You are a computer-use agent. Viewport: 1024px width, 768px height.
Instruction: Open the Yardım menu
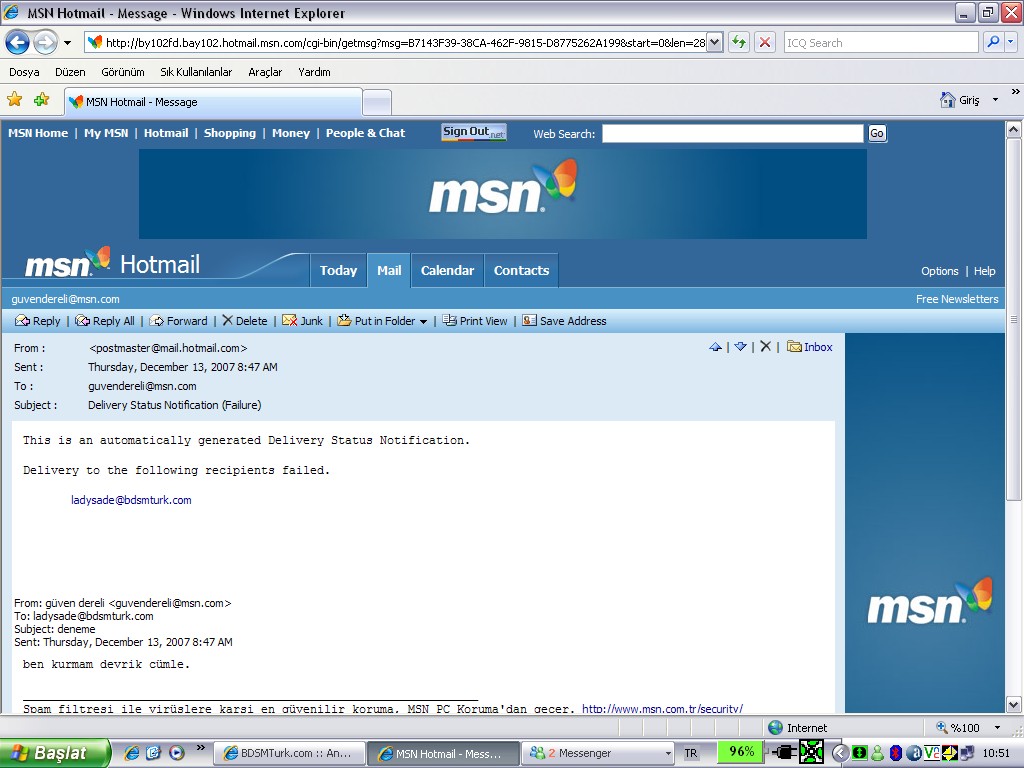tap(314, 72)
